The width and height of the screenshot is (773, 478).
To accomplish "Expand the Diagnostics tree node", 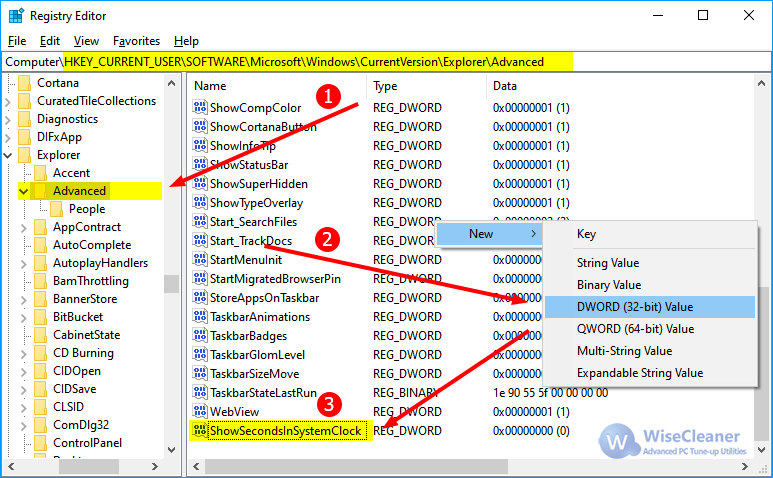I will [x=8, y=119].
